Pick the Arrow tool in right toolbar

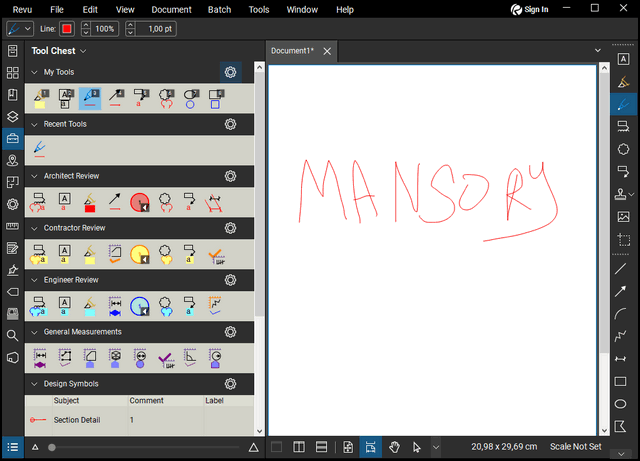click(x=624, y=290)
